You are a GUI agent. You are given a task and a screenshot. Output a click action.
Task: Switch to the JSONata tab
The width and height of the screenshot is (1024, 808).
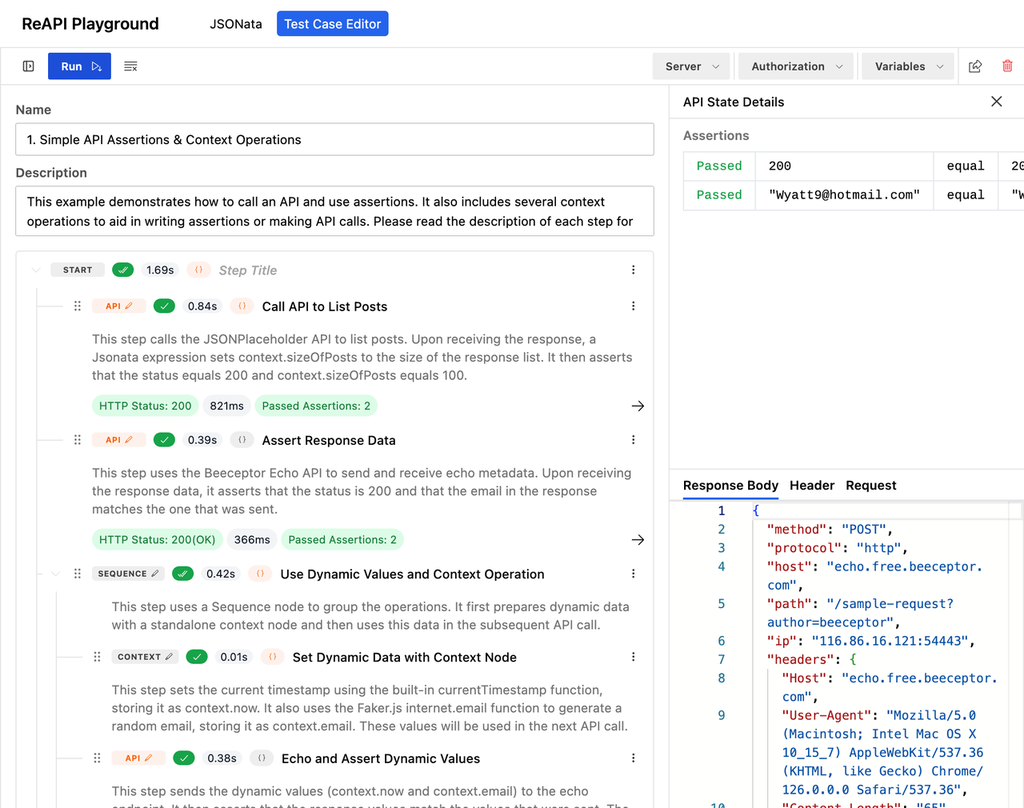click(236, 24)
